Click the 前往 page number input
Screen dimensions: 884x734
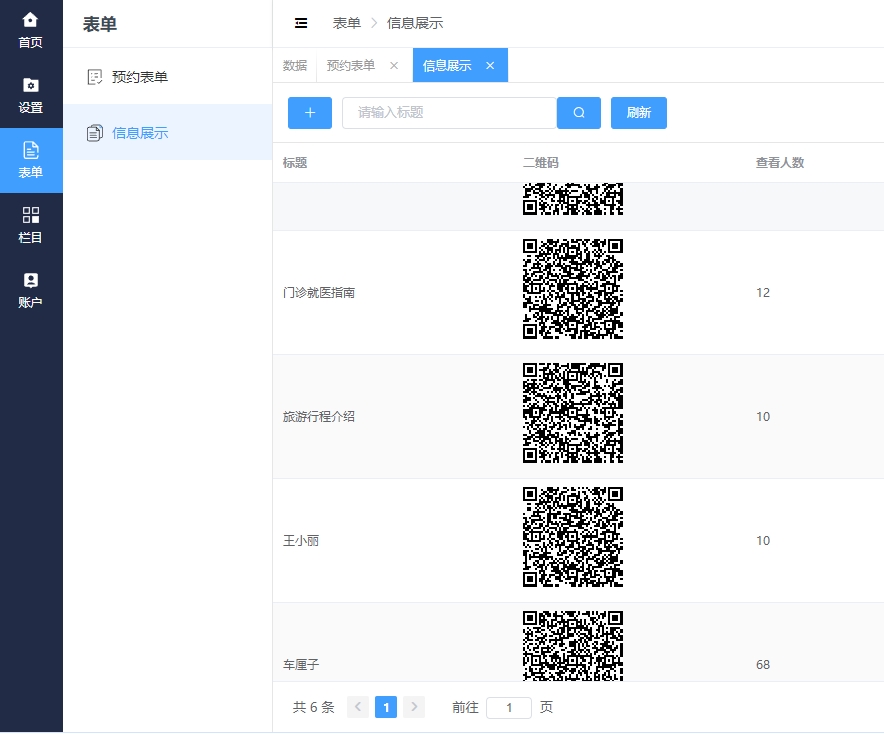point(509,707)
